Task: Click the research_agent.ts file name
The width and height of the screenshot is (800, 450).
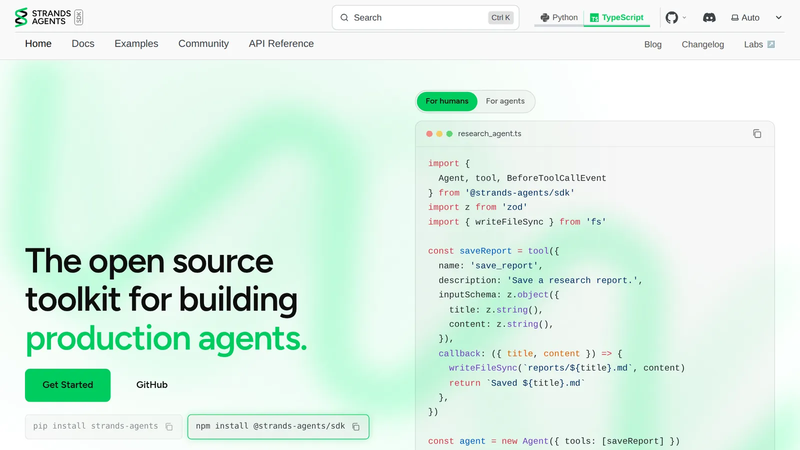Action: (x=489, y=134)
